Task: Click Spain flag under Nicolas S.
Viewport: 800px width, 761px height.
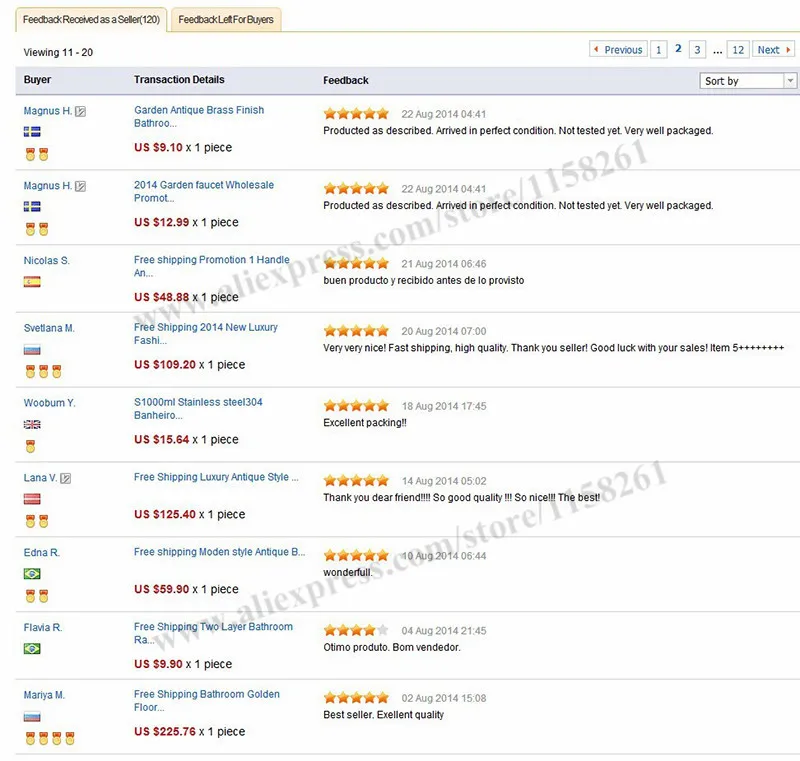Action: (x=32, y=282)
